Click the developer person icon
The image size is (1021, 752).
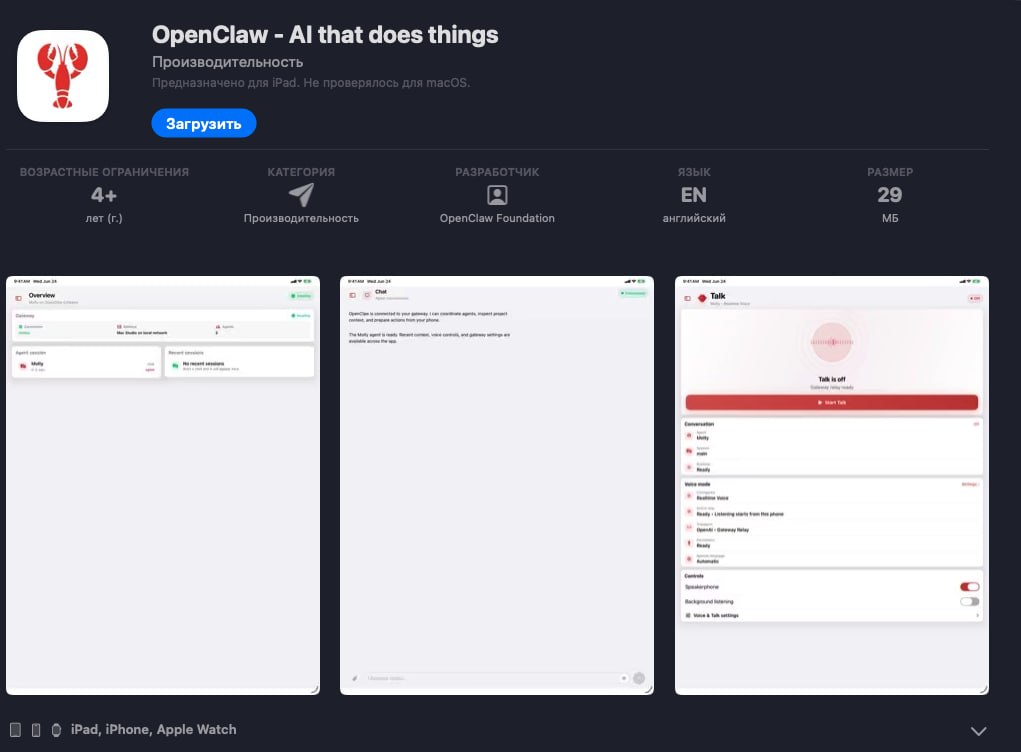497,195
